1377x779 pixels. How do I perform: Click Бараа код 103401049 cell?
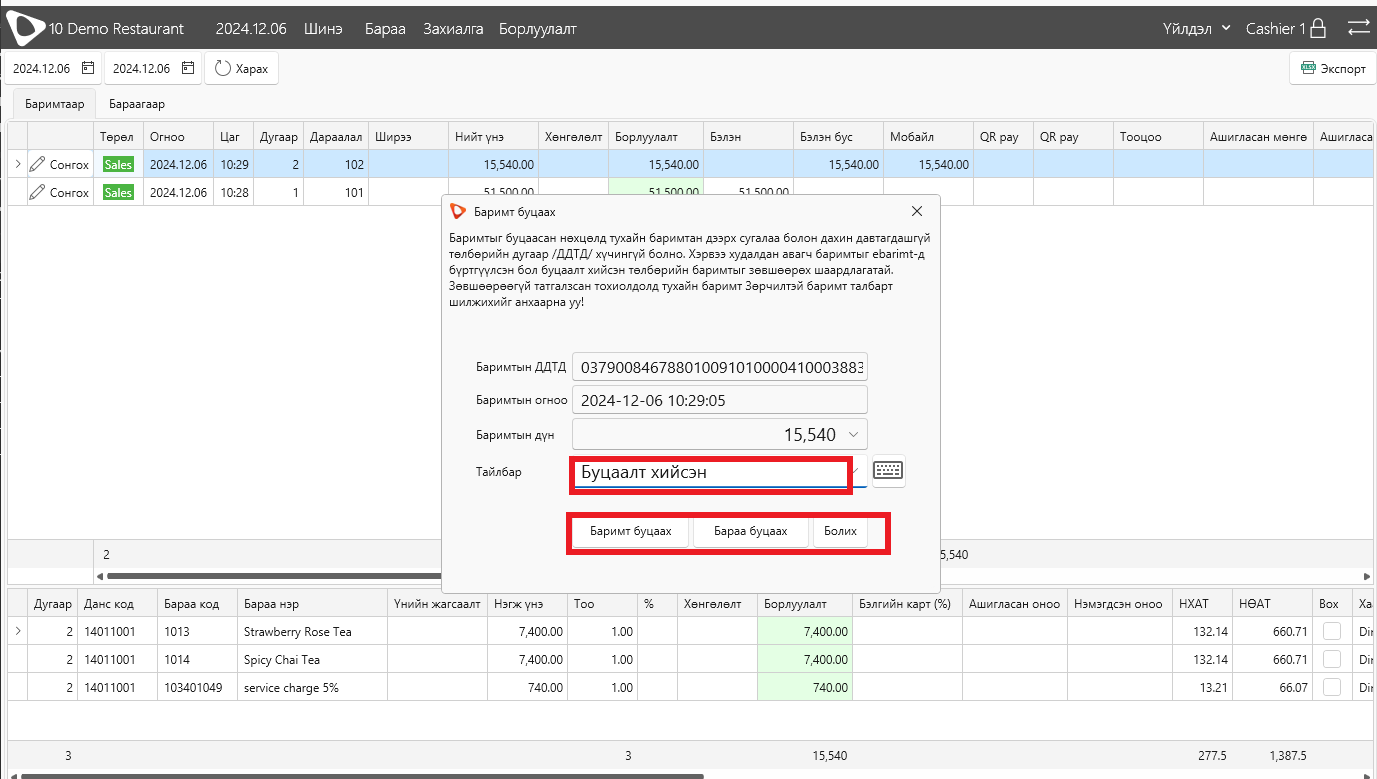[197, 687]
